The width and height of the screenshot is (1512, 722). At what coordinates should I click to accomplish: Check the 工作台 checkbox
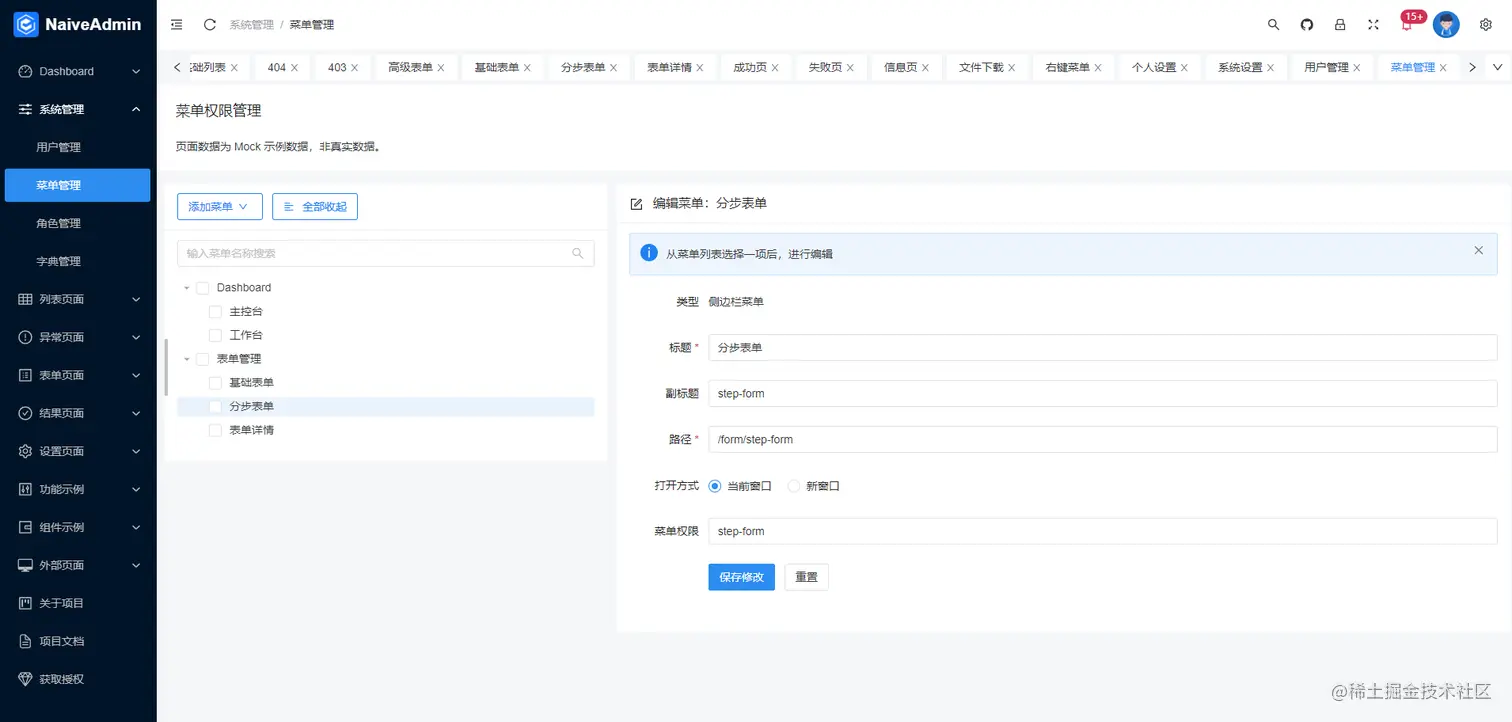(x=215, y=335)
